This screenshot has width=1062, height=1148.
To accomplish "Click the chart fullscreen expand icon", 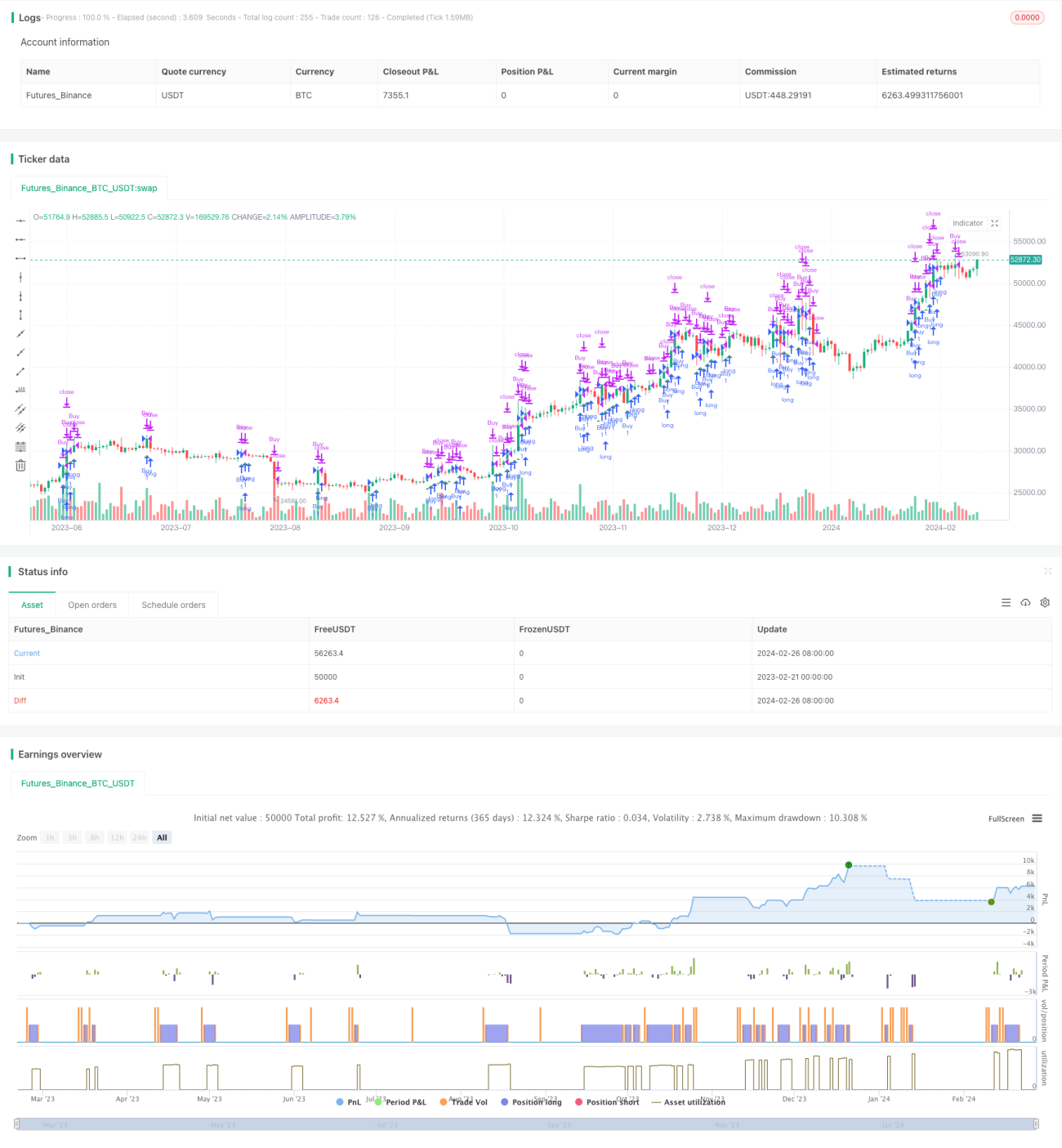I will (x=994, y=223).
